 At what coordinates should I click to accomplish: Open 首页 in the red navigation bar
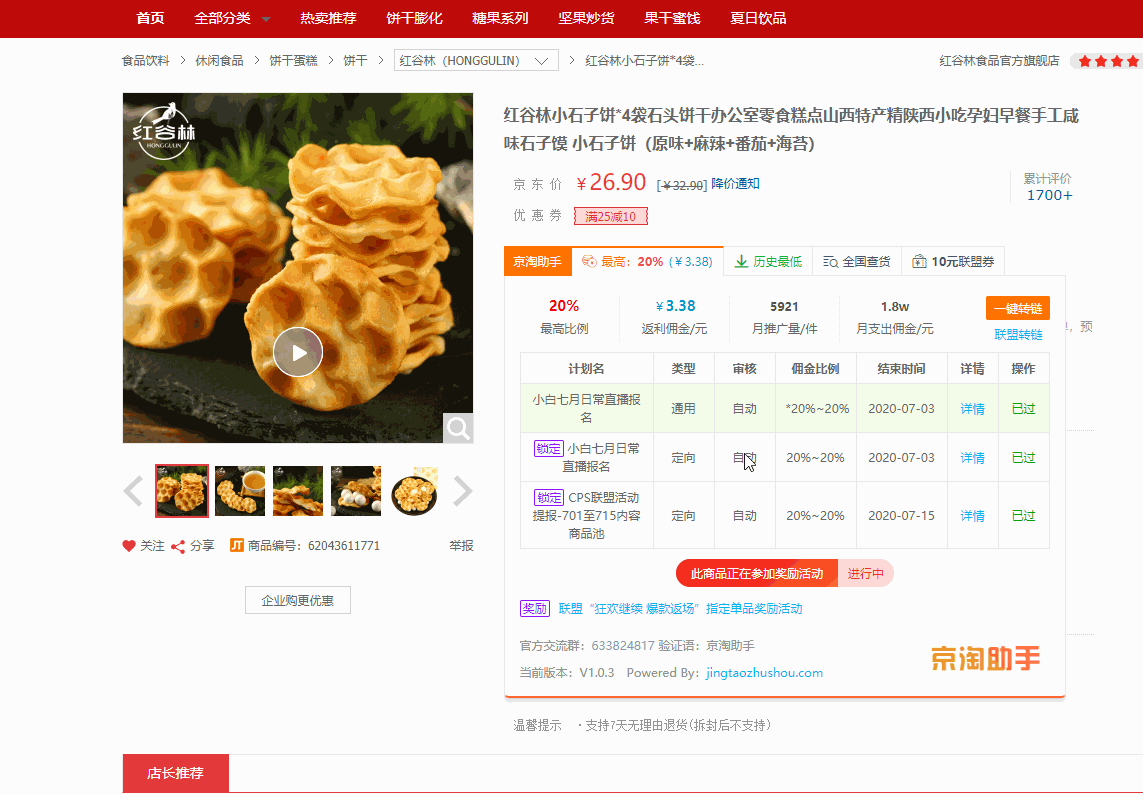[x=150, y=18]
